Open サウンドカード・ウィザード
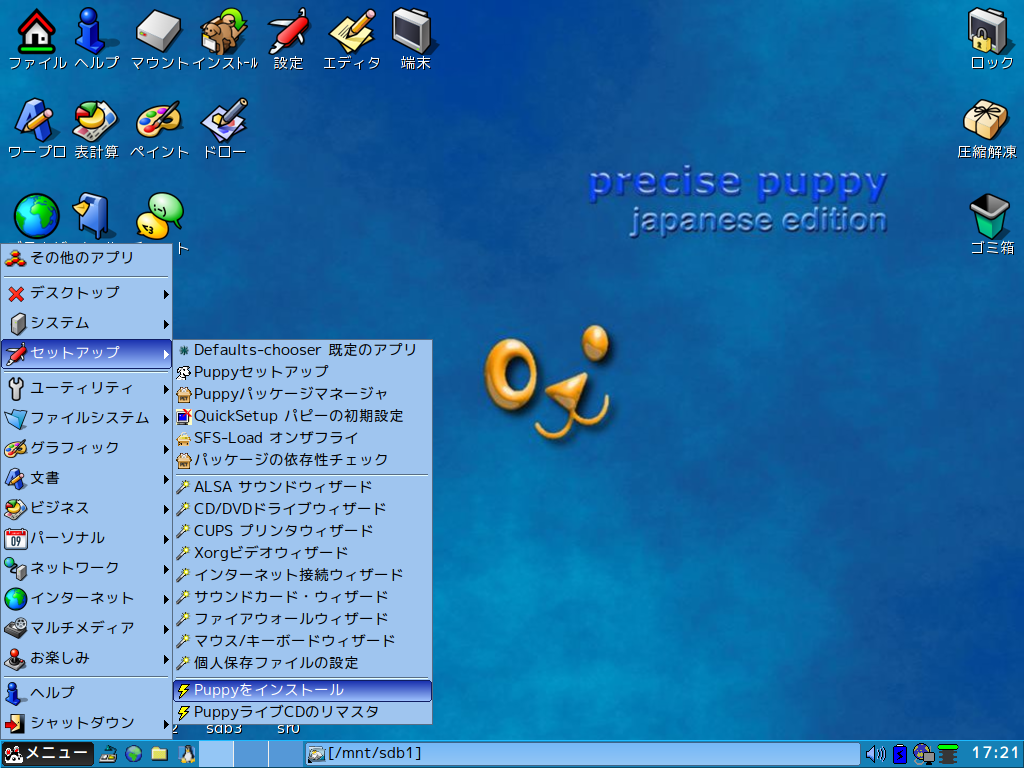Screen dimensions: 1024x768 click(302, 598)
